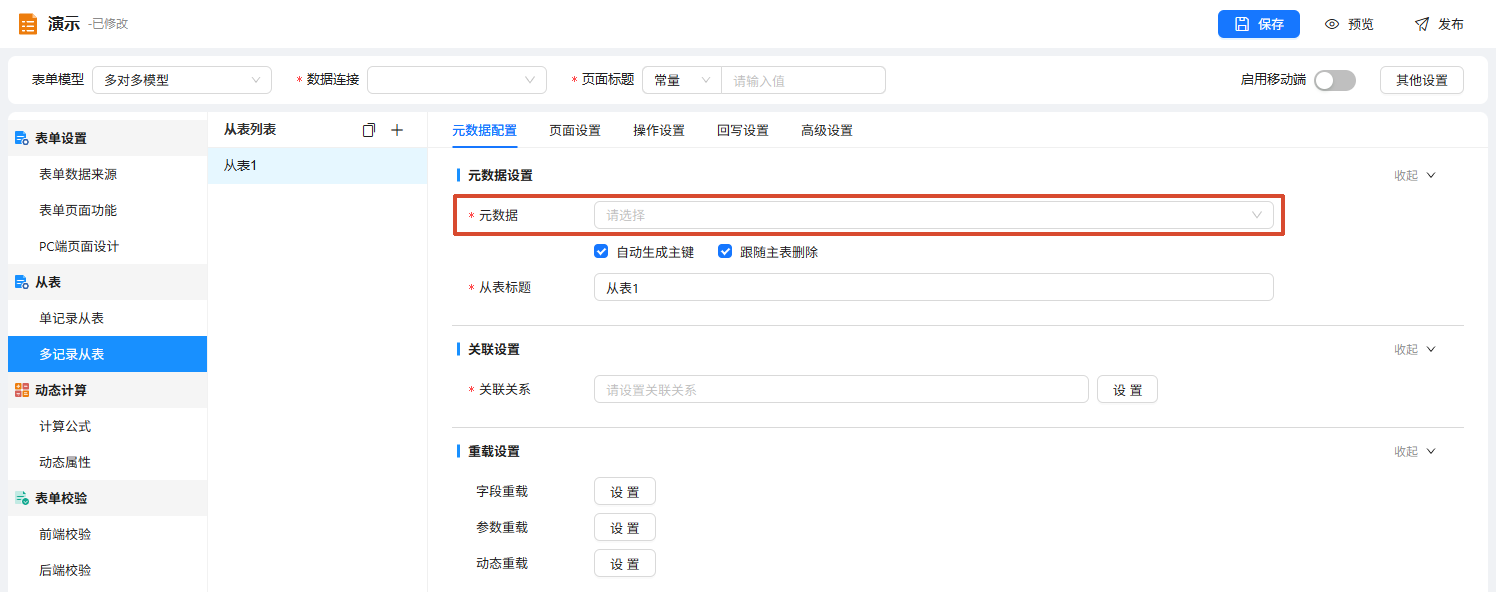The width and height of the screenshot is (1496, 592).
Task: Click the 从表 section icon in sidebar
Action: pos(22,282)
